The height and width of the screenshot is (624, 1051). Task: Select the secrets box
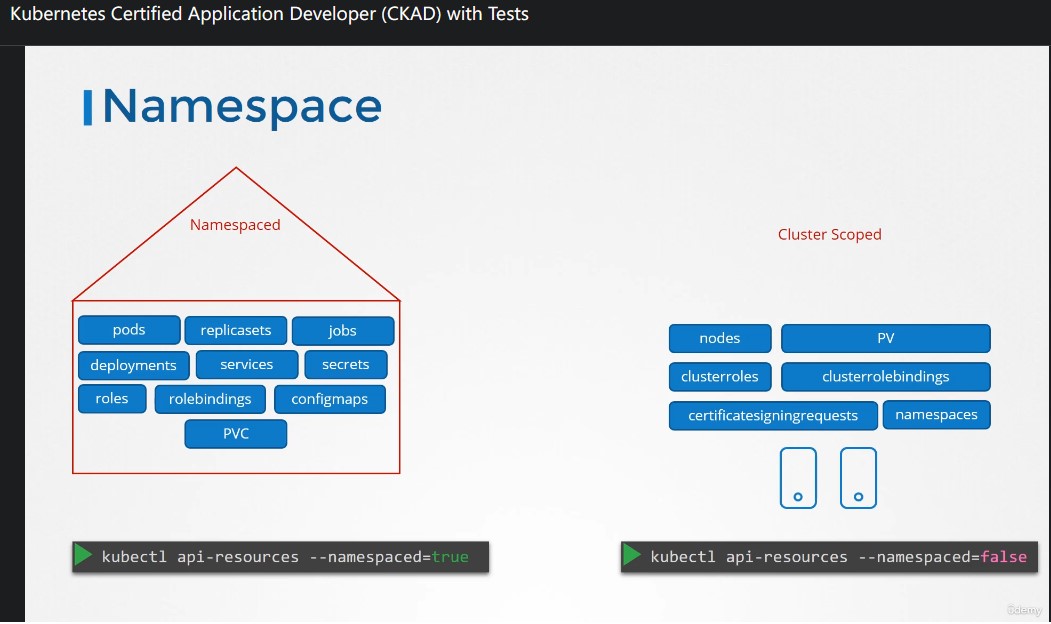(x=346, y=365)
